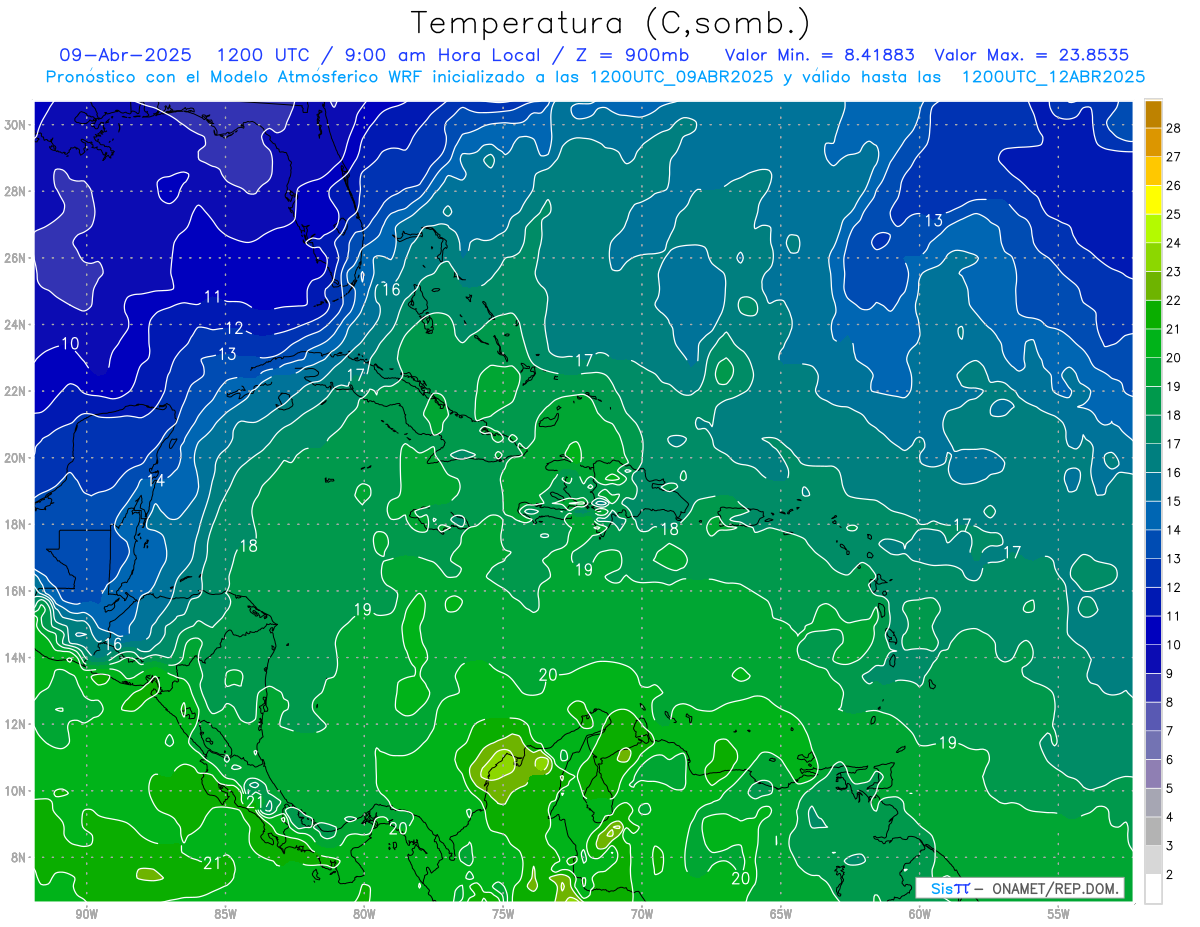This screenshot has height=927, width=1200.
Task: Click color scale label "25"
Action: [1173, 214]
